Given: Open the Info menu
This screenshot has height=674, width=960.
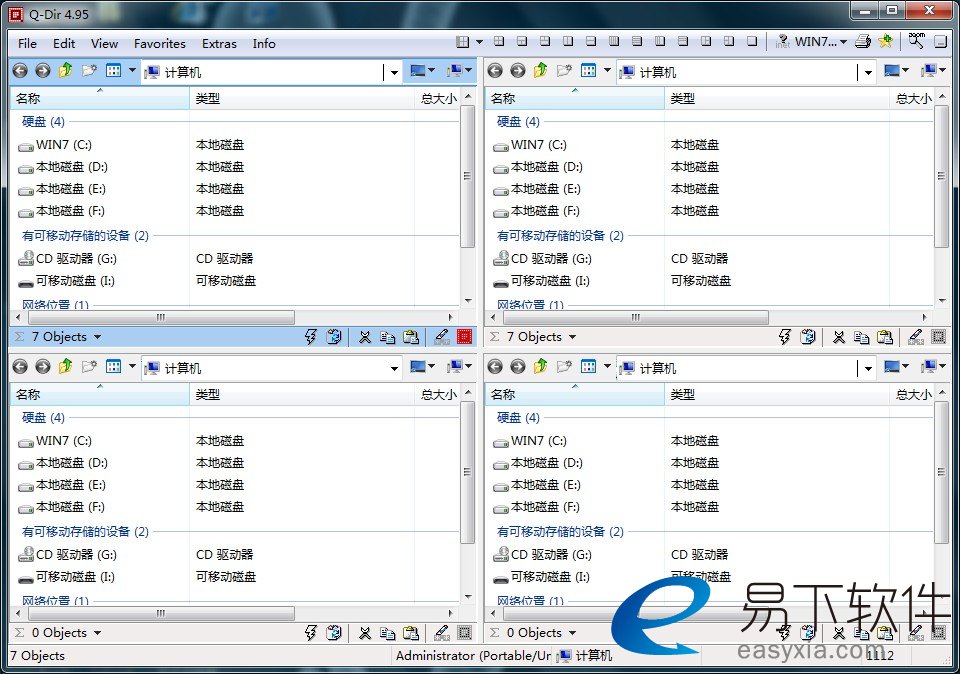Looking at the screenshot, I should [264, 43].
